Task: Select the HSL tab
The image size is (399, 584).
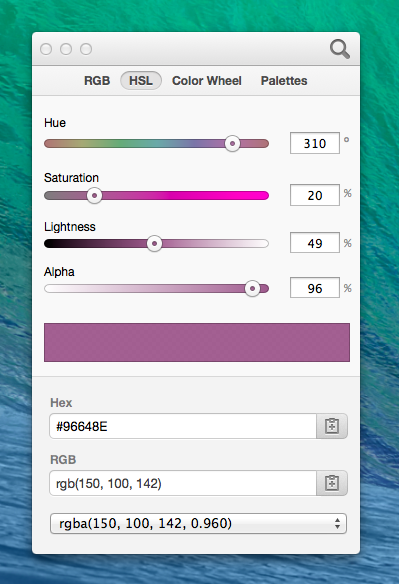Action: pos(140,80)
